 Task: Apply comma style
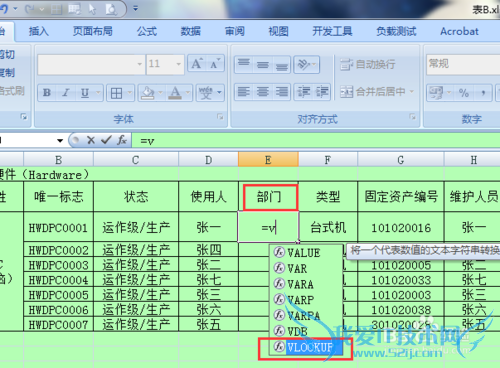483,92
